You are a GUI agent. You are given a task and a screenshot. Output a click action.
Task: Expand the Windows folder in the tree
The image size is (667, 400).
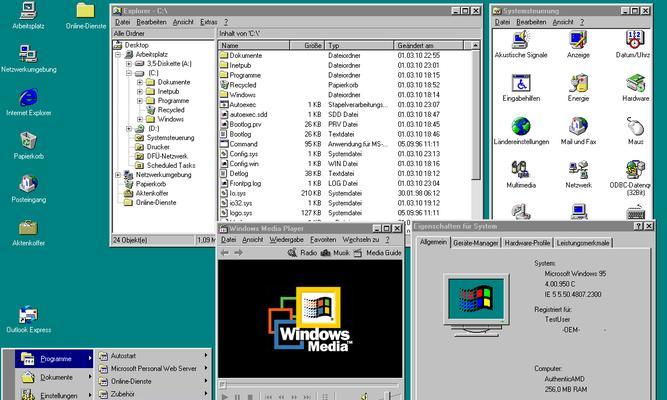140,120
